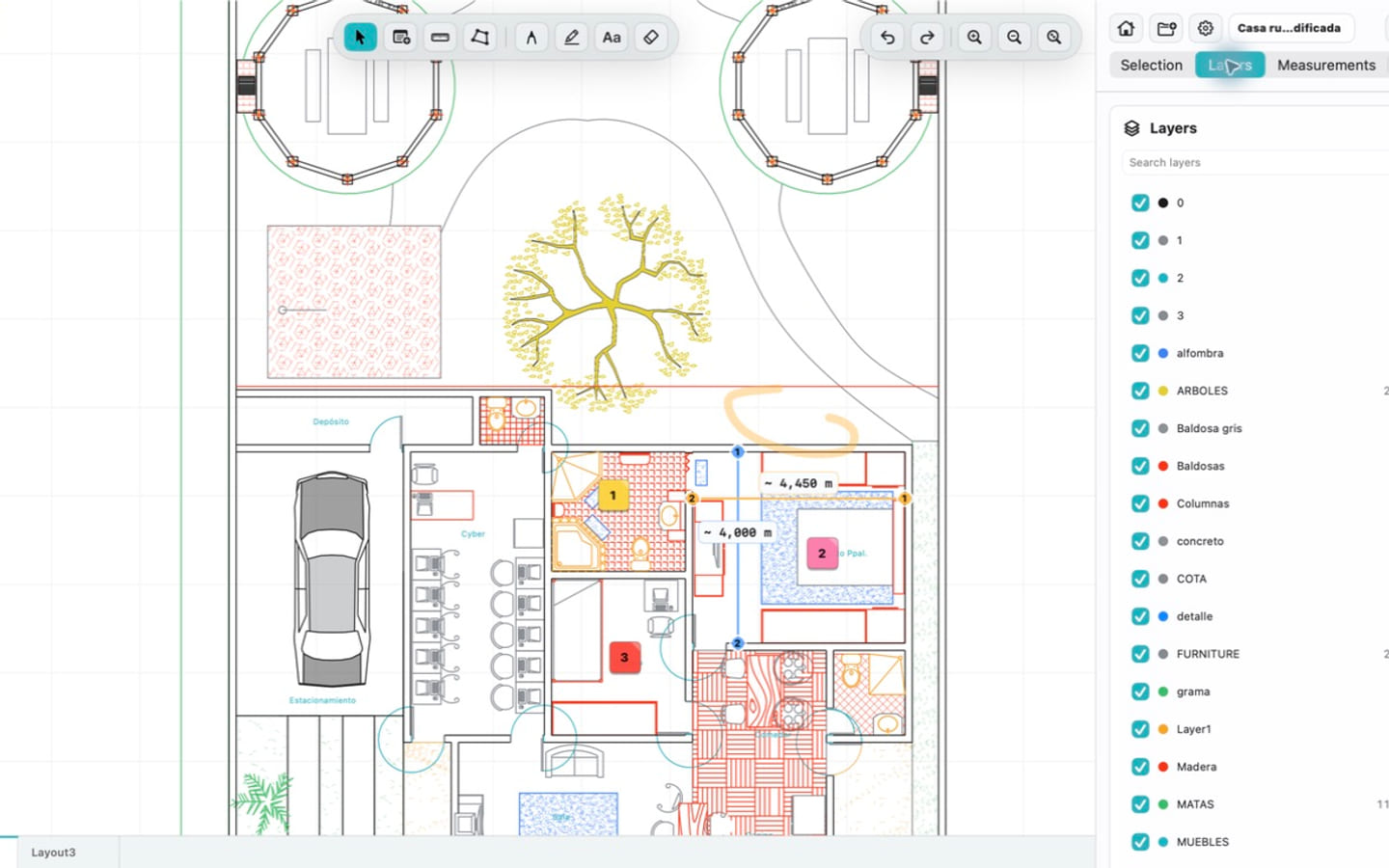Choose the viewport add tool beside the pointer
Viewport: 1389px width, 868px height.
tap(400, 38)
